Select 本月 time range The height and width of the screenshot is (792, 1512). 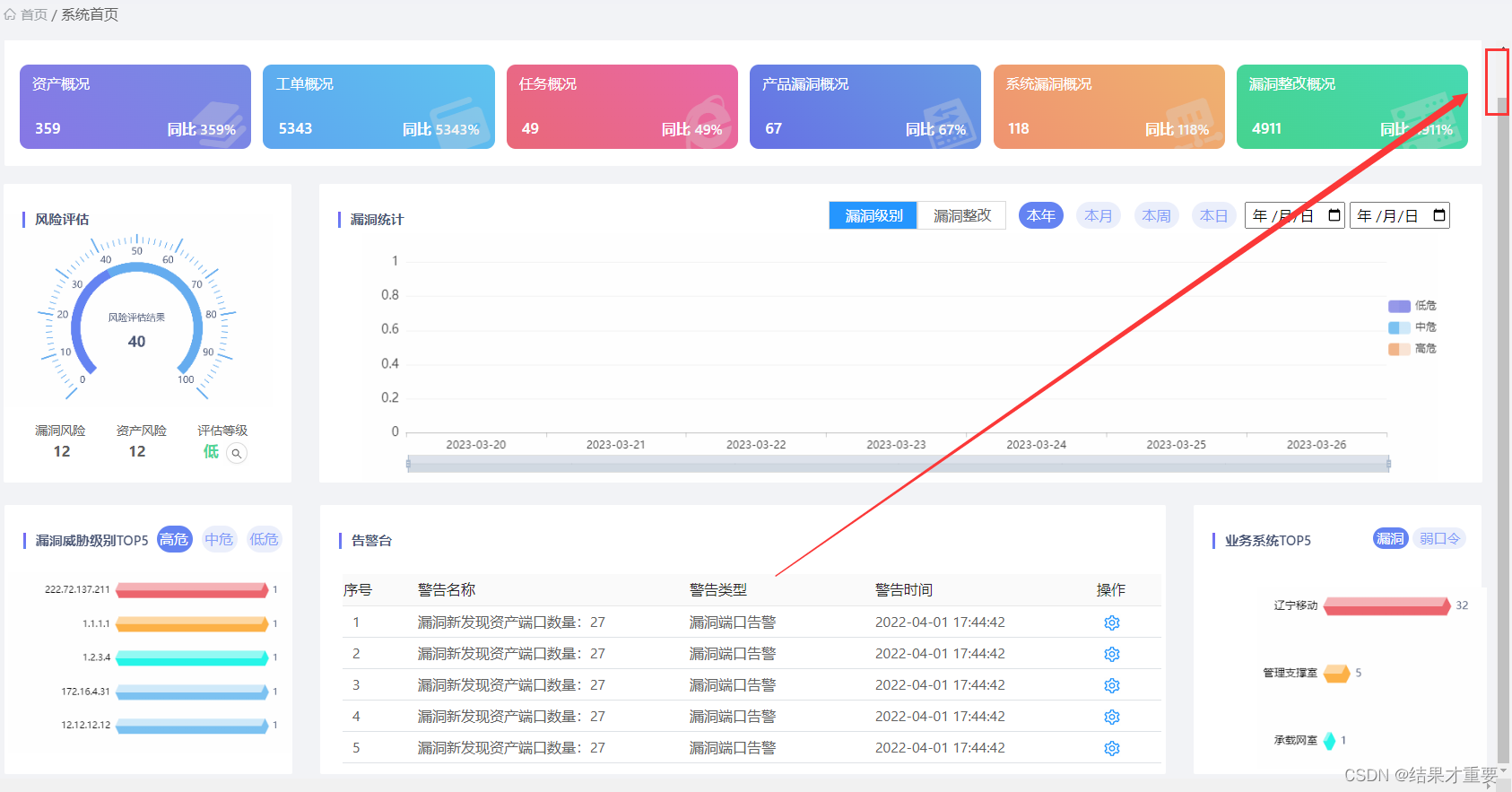[x=1099, y=215]
